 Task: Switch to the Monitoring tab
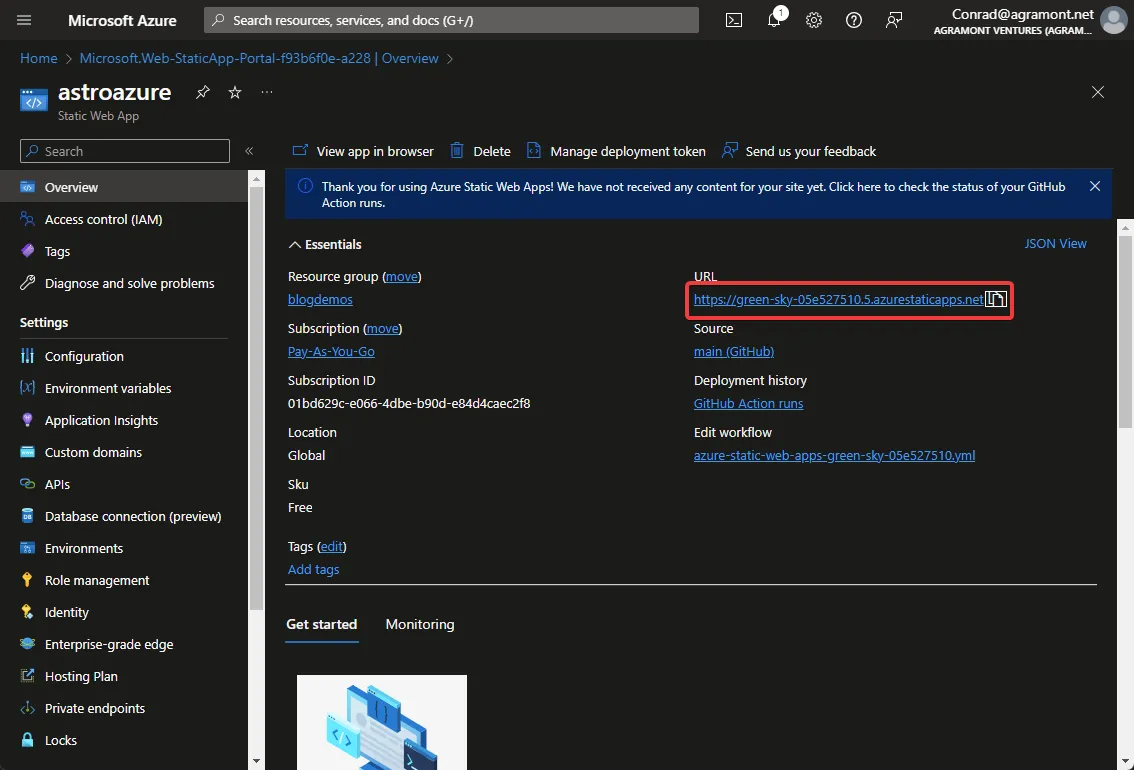(419, 624)
